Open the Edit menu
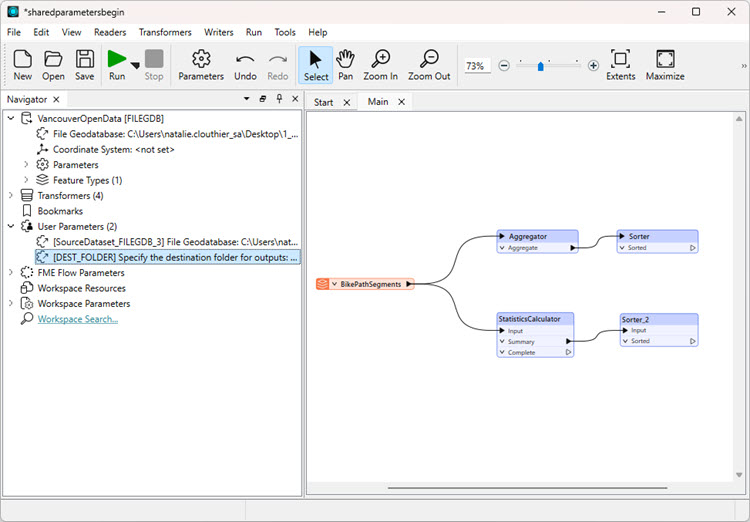This screenshot has width=750, height=522. click(41, 32)
